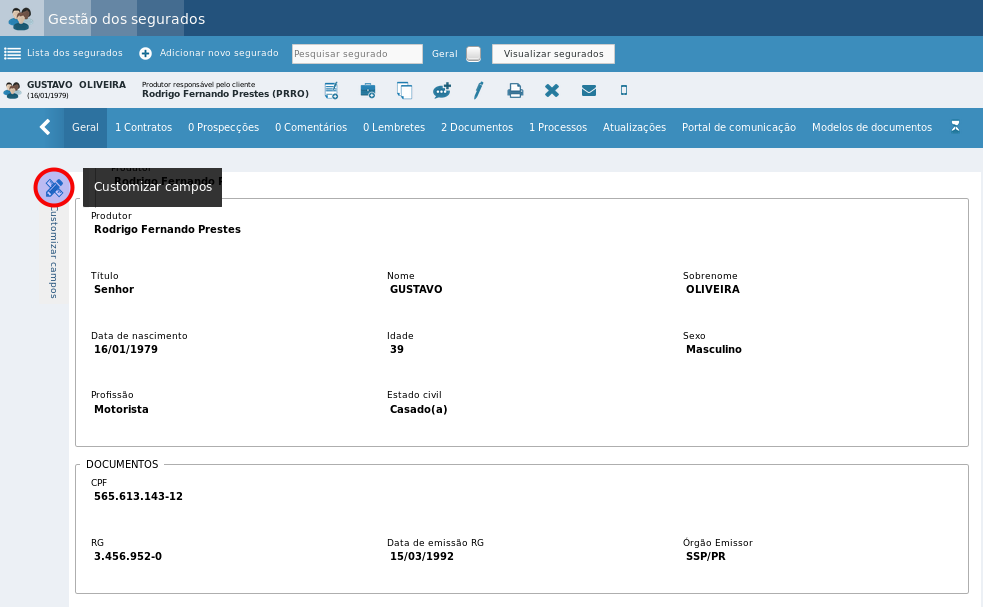
Task: Click the DOCUMENTOS section heading
Action: click(122, 464)
